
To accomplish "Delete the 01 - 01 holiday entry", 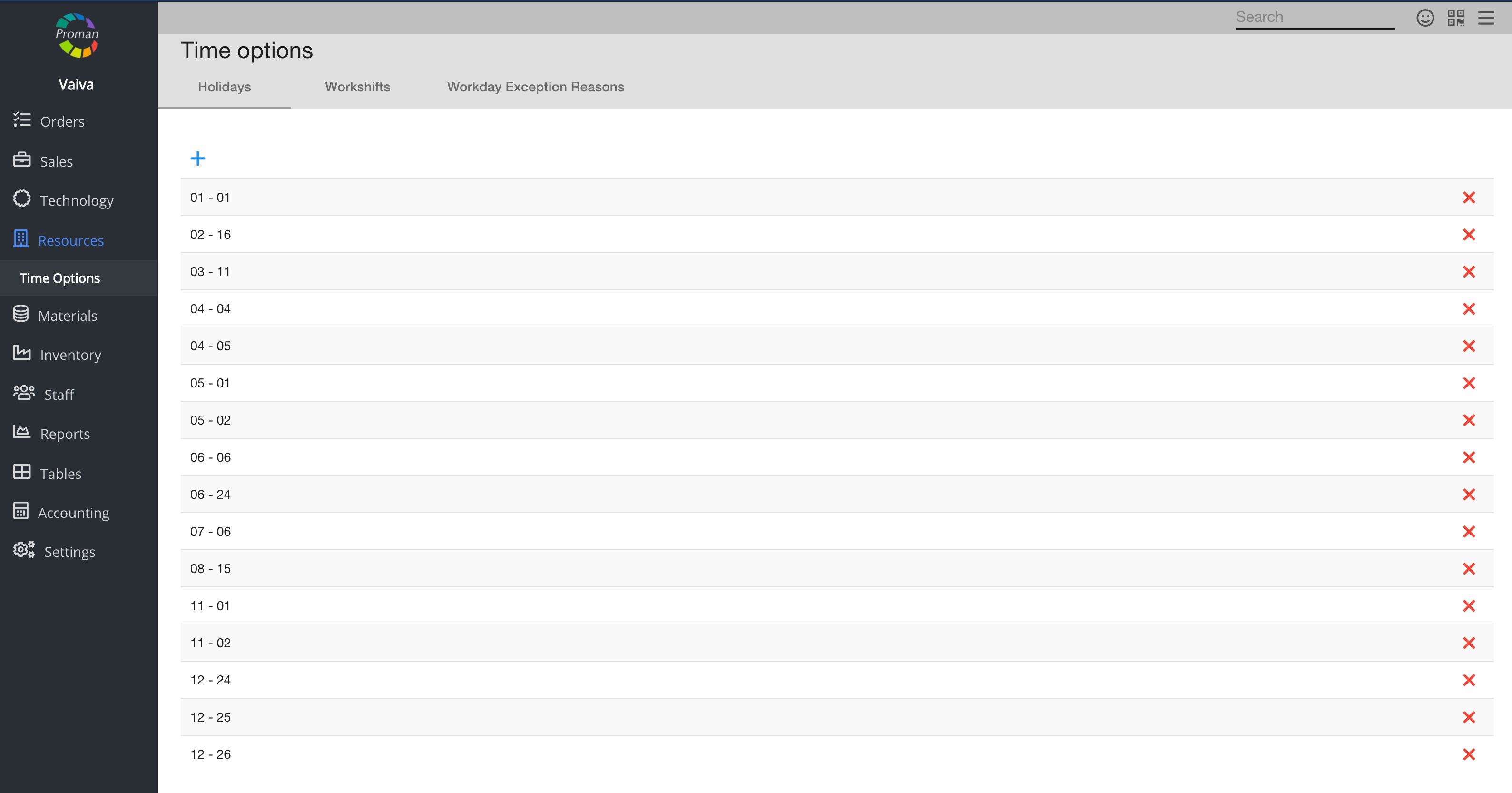I will coord(1469,198).
